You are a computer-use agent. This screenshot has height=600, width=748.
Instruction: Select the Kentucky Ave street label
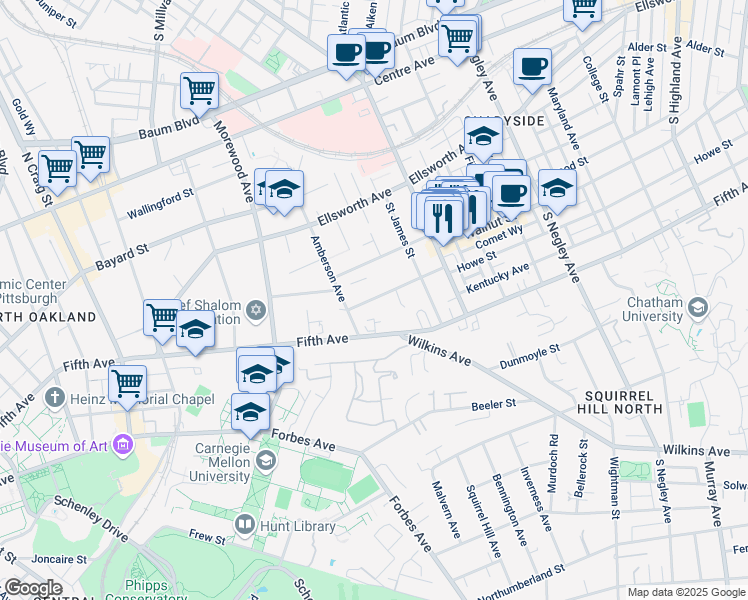pyautogui.click(x=498, y=278)
